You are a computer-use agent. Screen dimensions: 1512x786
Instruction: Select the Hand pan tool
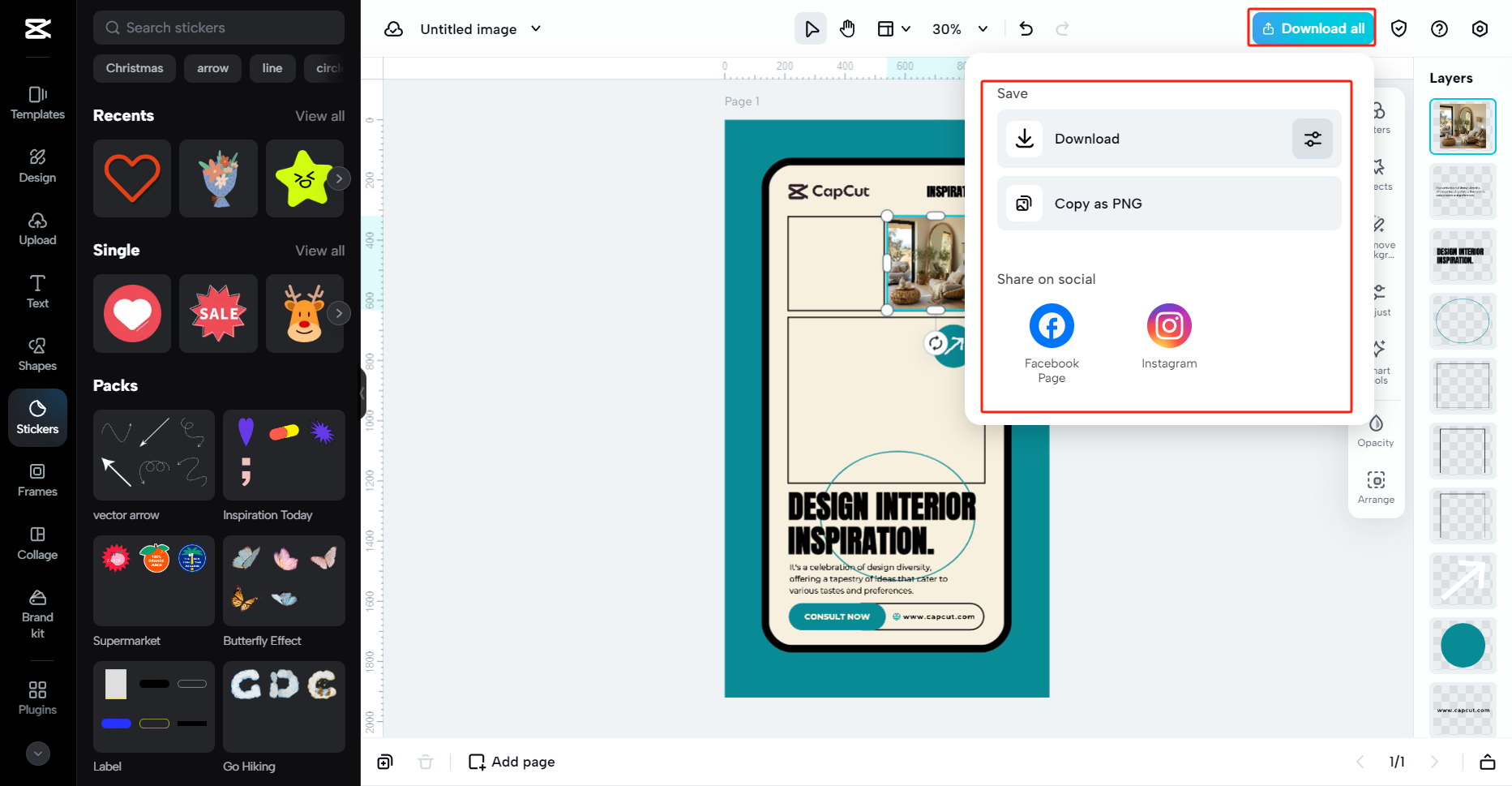pyautogui.click(x=847, y=28)
